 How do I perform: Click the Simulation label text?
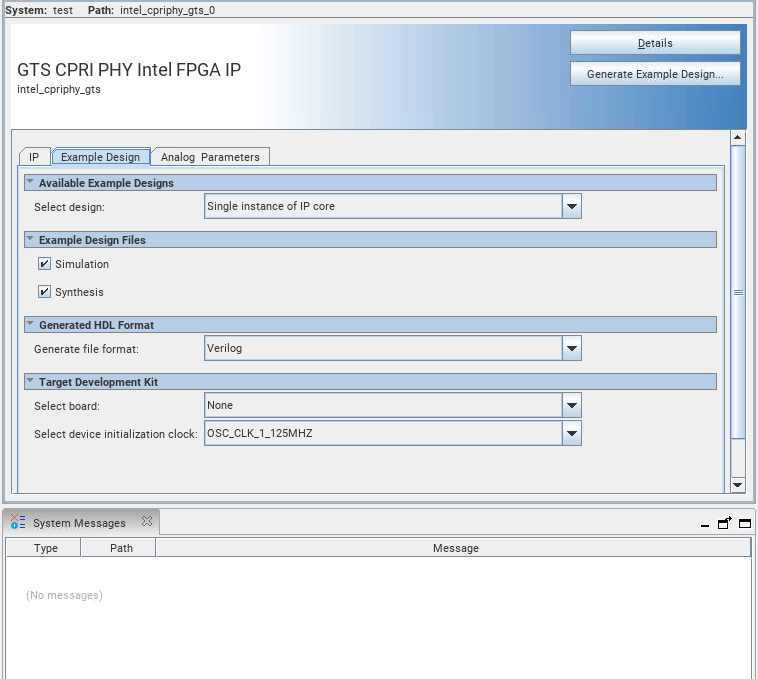click(82, 264)
